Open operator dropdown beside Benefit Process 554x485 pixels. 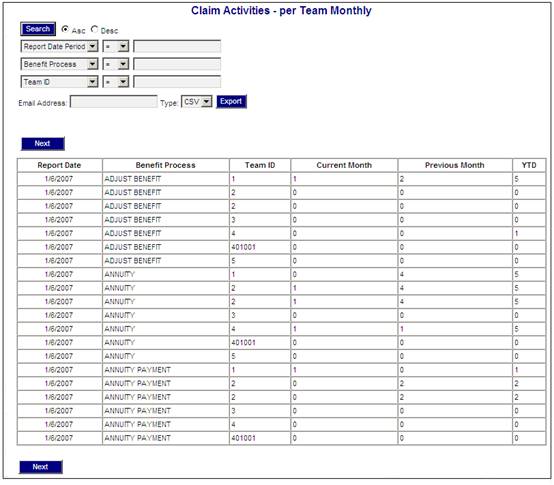[116, 64]
